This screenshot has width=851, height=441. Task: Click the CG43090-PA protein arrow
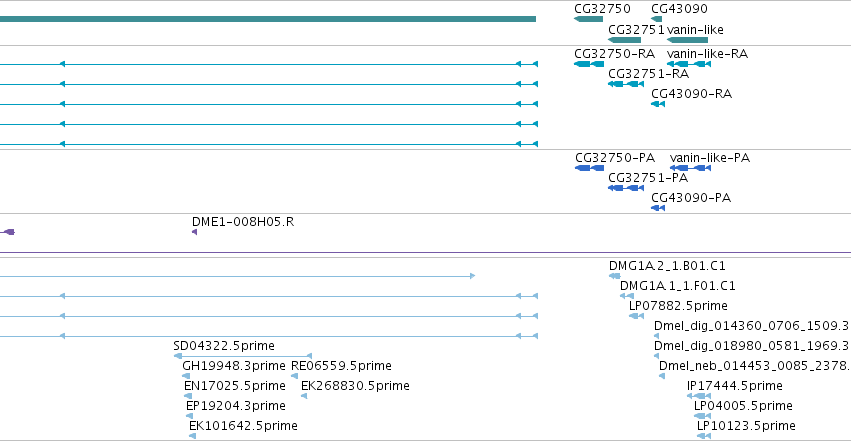click(x=658, y=208)
